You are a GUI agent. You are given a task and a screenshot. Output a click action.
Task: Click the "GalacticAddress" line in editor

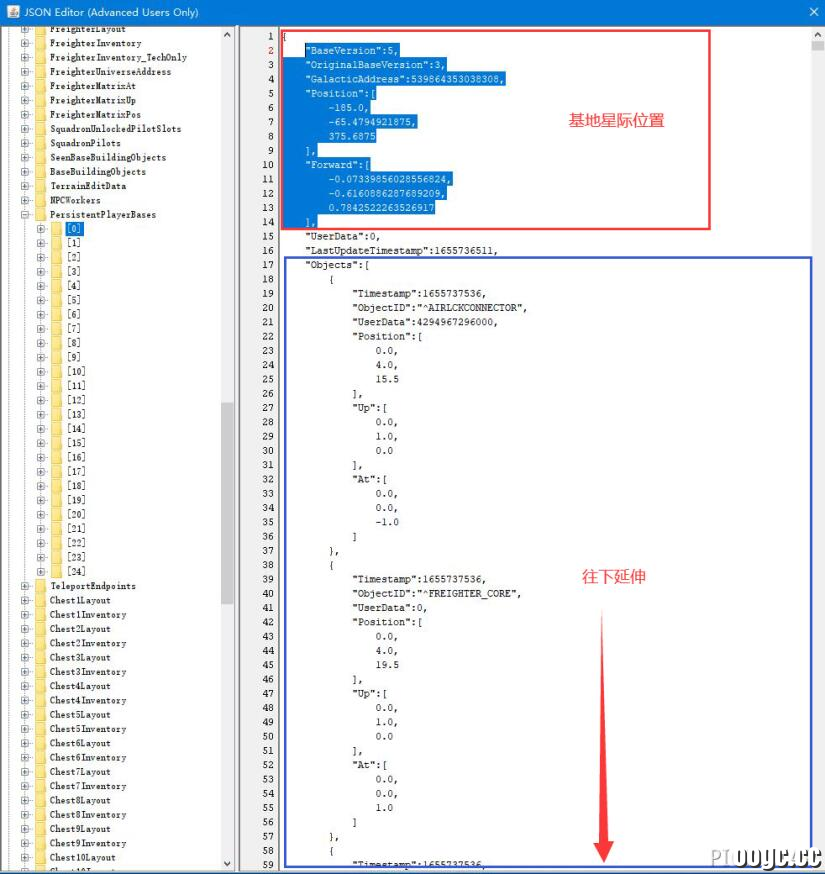tap(405, 79)
